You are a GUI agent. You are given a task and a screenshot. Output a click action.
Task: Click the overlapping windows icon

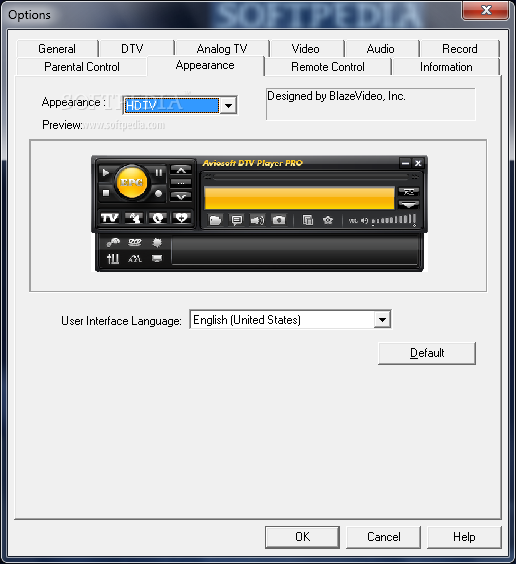click(308, 220)
